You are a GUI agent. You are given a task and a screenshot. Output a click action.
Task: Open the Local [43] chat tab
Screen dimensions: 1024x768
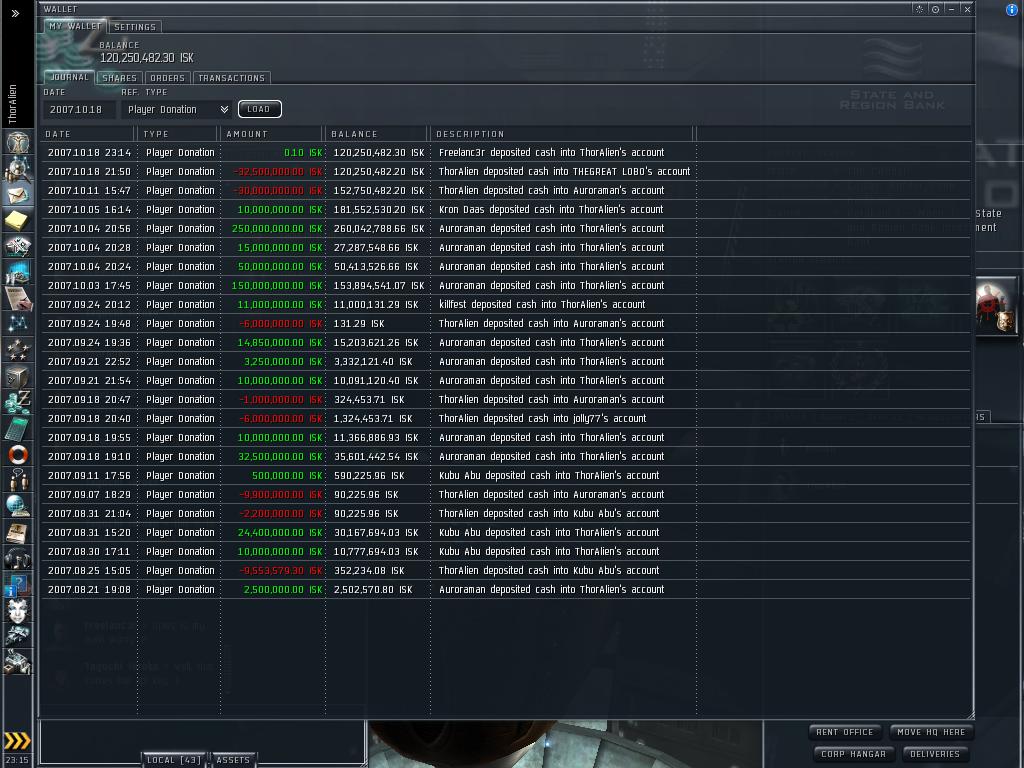coord(174,760)
